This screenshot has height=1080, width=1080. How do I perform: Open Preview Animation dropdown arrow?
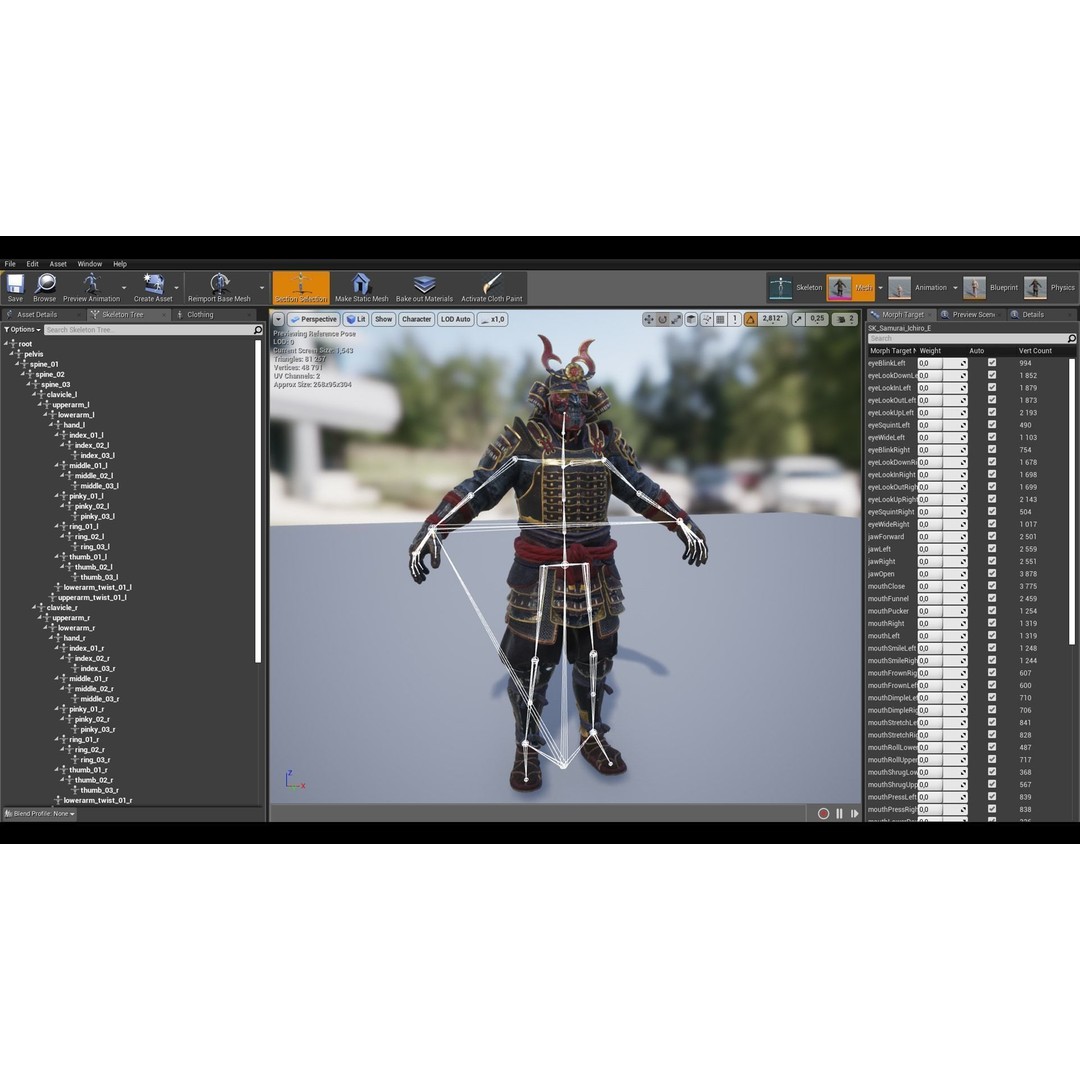pos(124,288)
